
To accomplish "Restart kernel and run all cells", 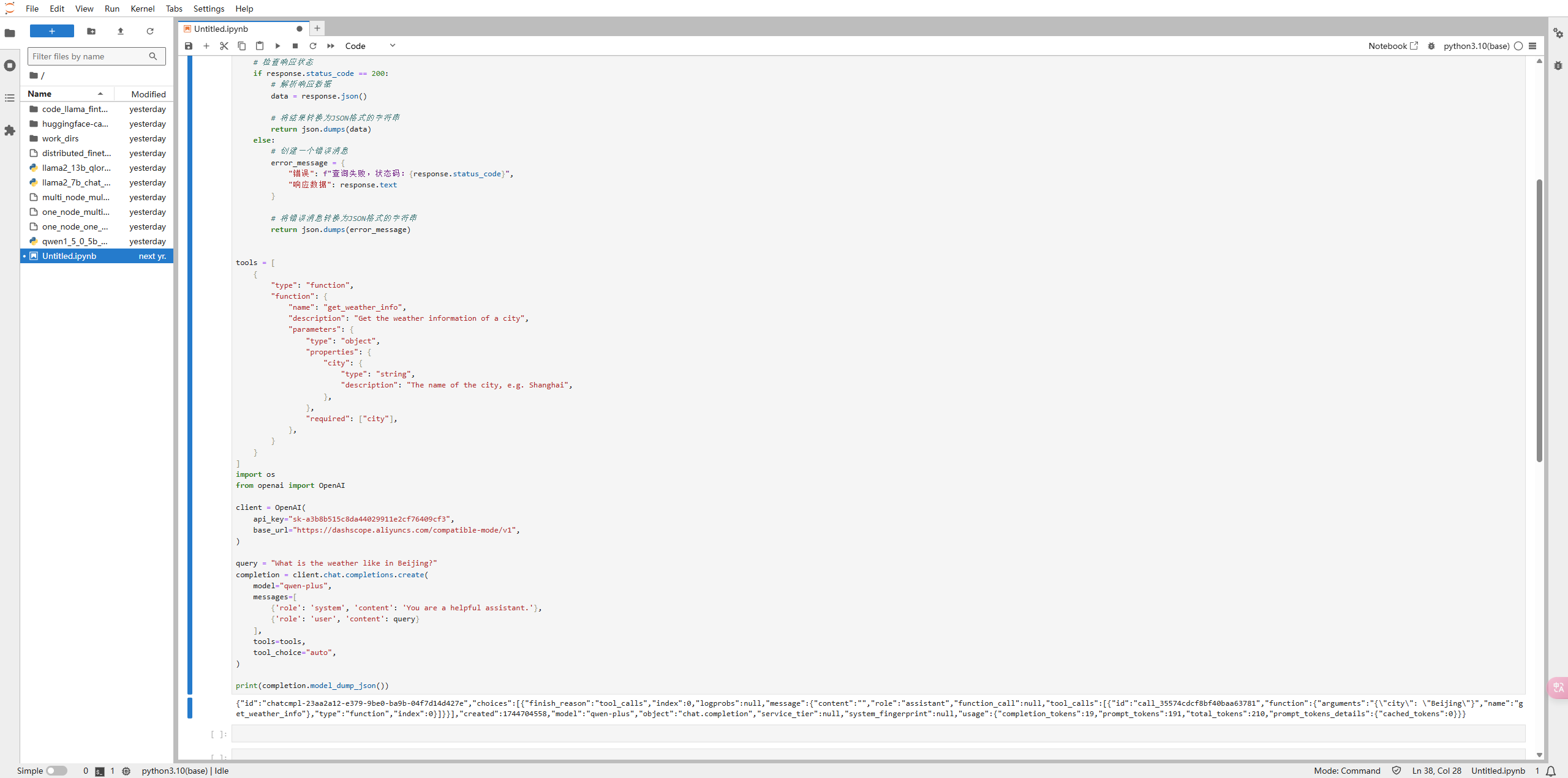I will pyautogui.click(x=331, y=46).
